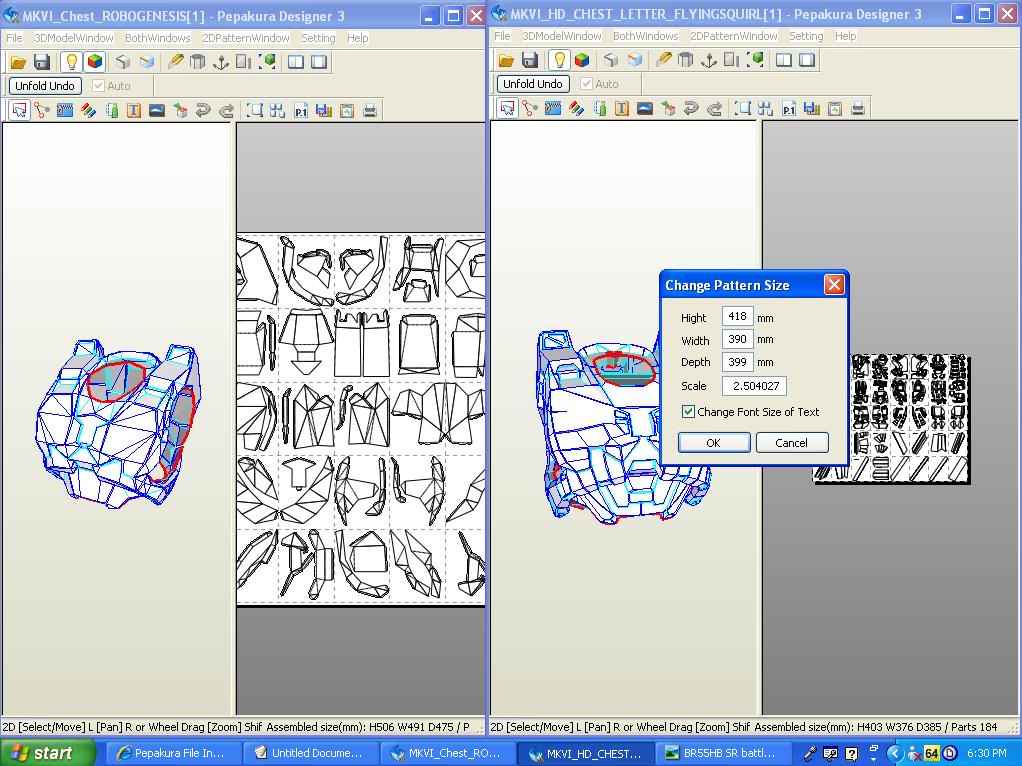This screenshot has height=766, width=1022.
Task: Toggle texture cube in FLYINGSQUIRL window
Action: [582, 60]
